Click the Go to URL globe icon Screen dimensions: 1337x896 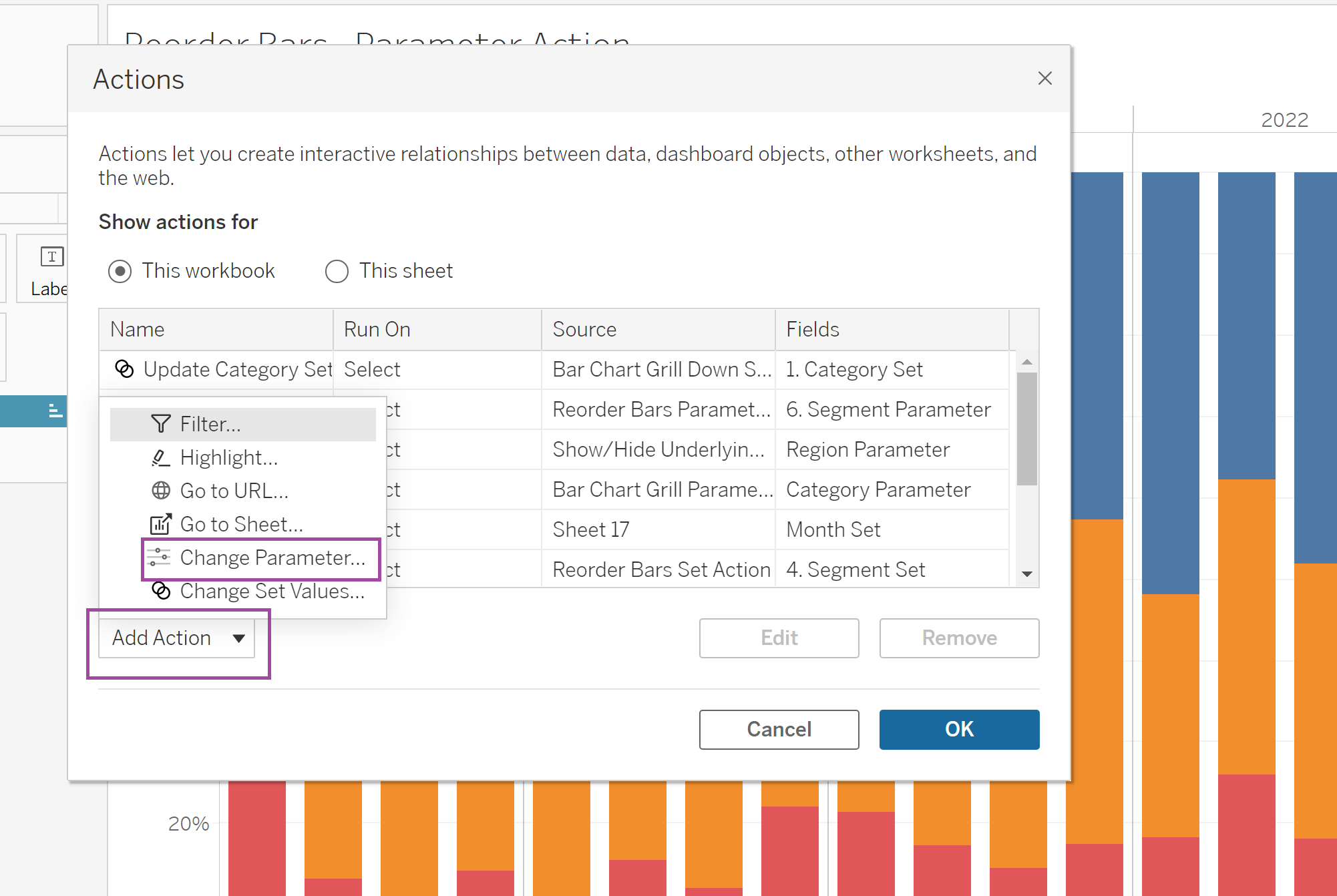[x=160, y=491]
